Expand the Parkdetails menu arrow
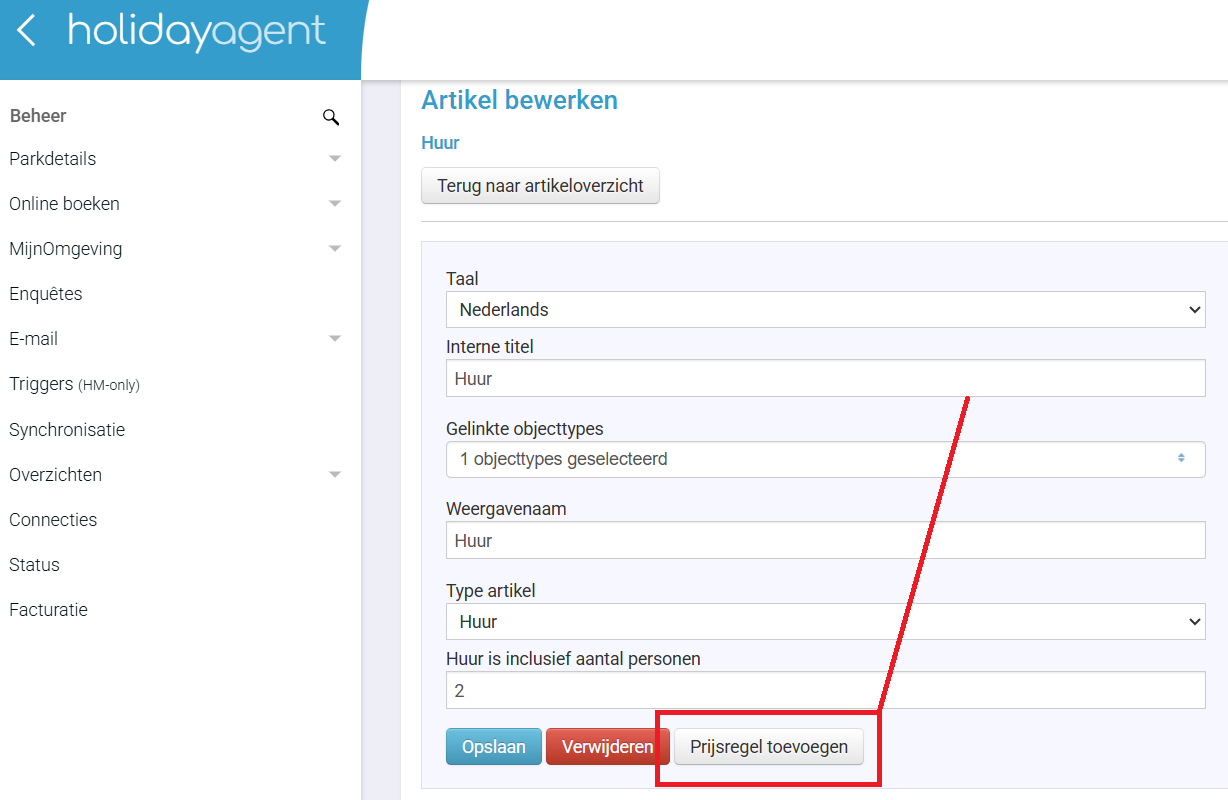The width and height of the screenshot is (1228, 800). [x=335, y=159]
